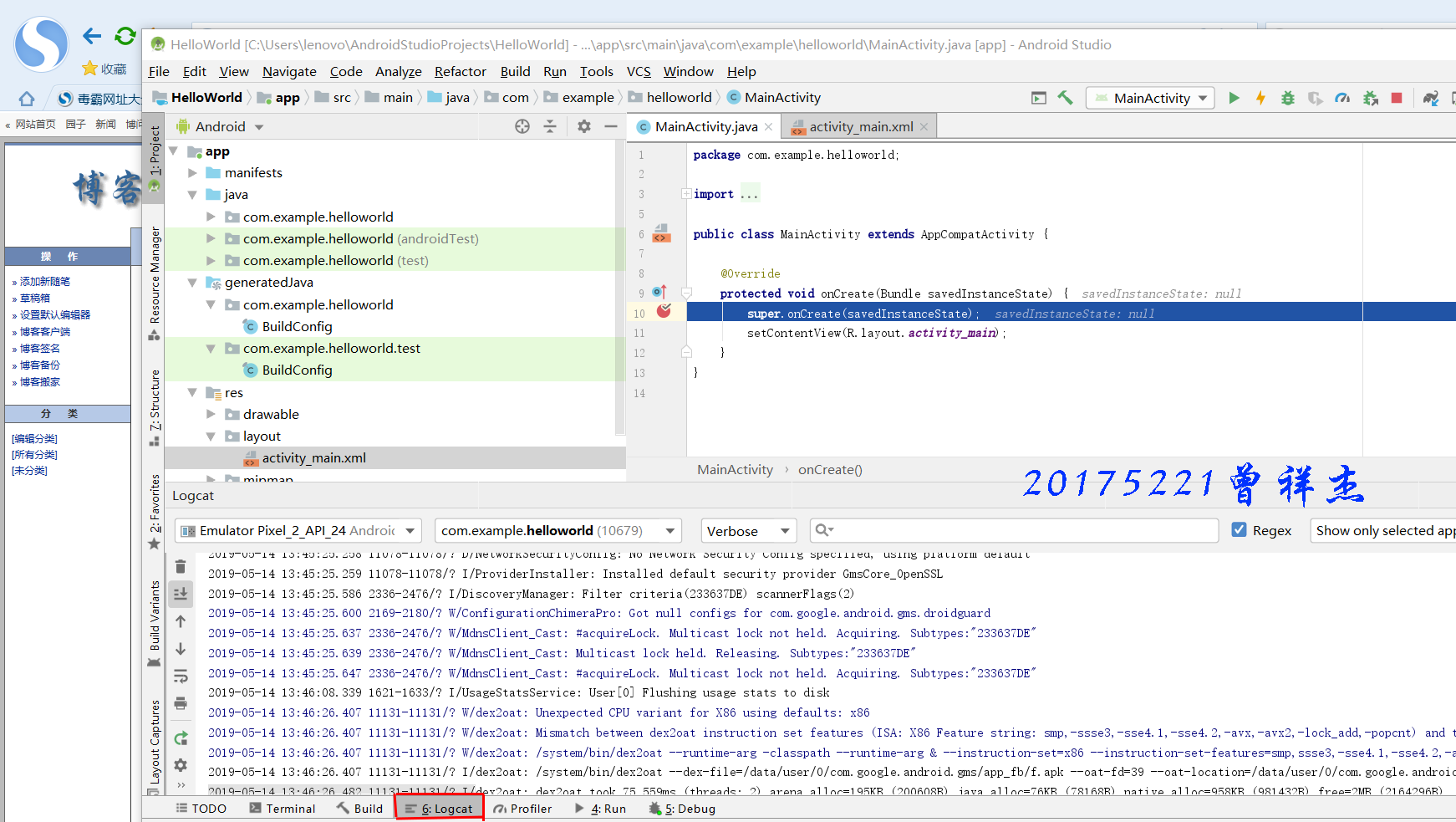Open the Verbose log level dropdown
Image resolution: width=1456 pixels, height=822 pixels.
748,531
